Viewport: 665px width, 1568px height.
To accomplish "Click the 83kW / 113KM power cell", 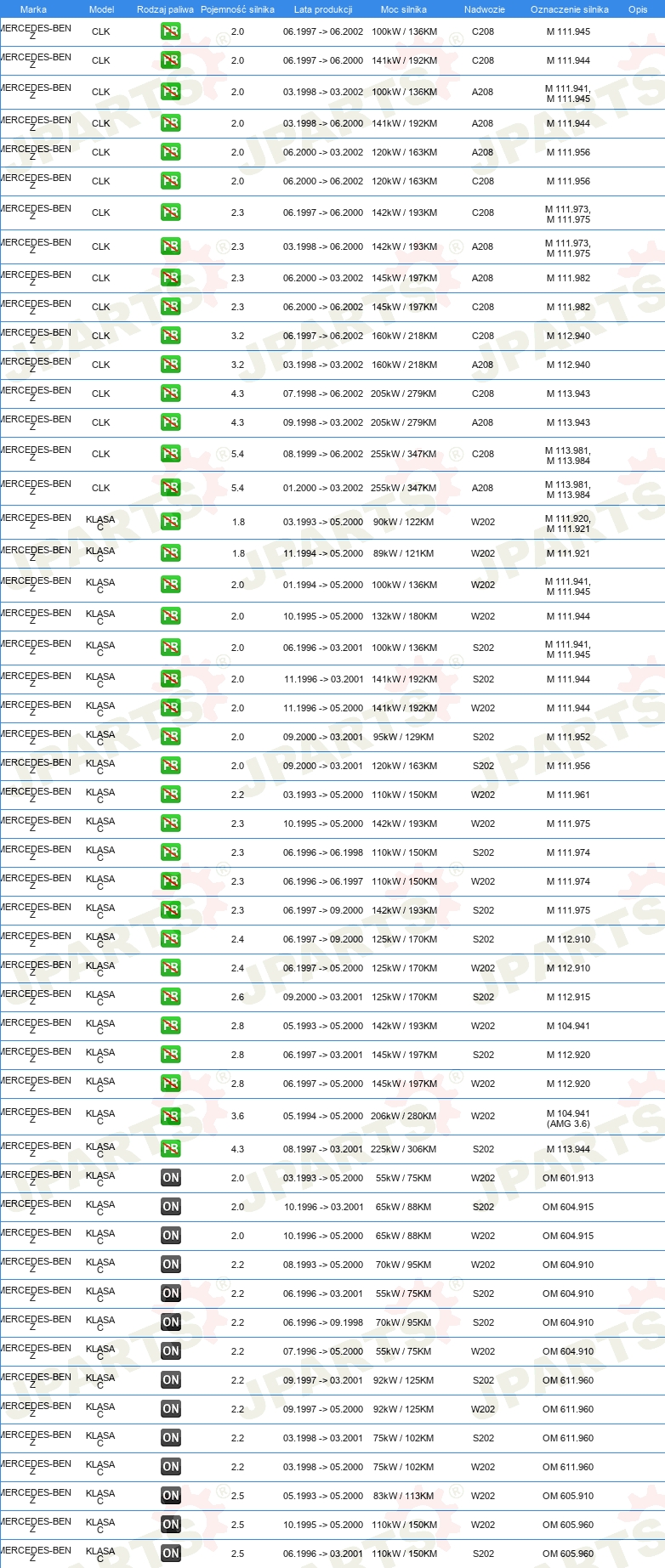I will 404,1496.
